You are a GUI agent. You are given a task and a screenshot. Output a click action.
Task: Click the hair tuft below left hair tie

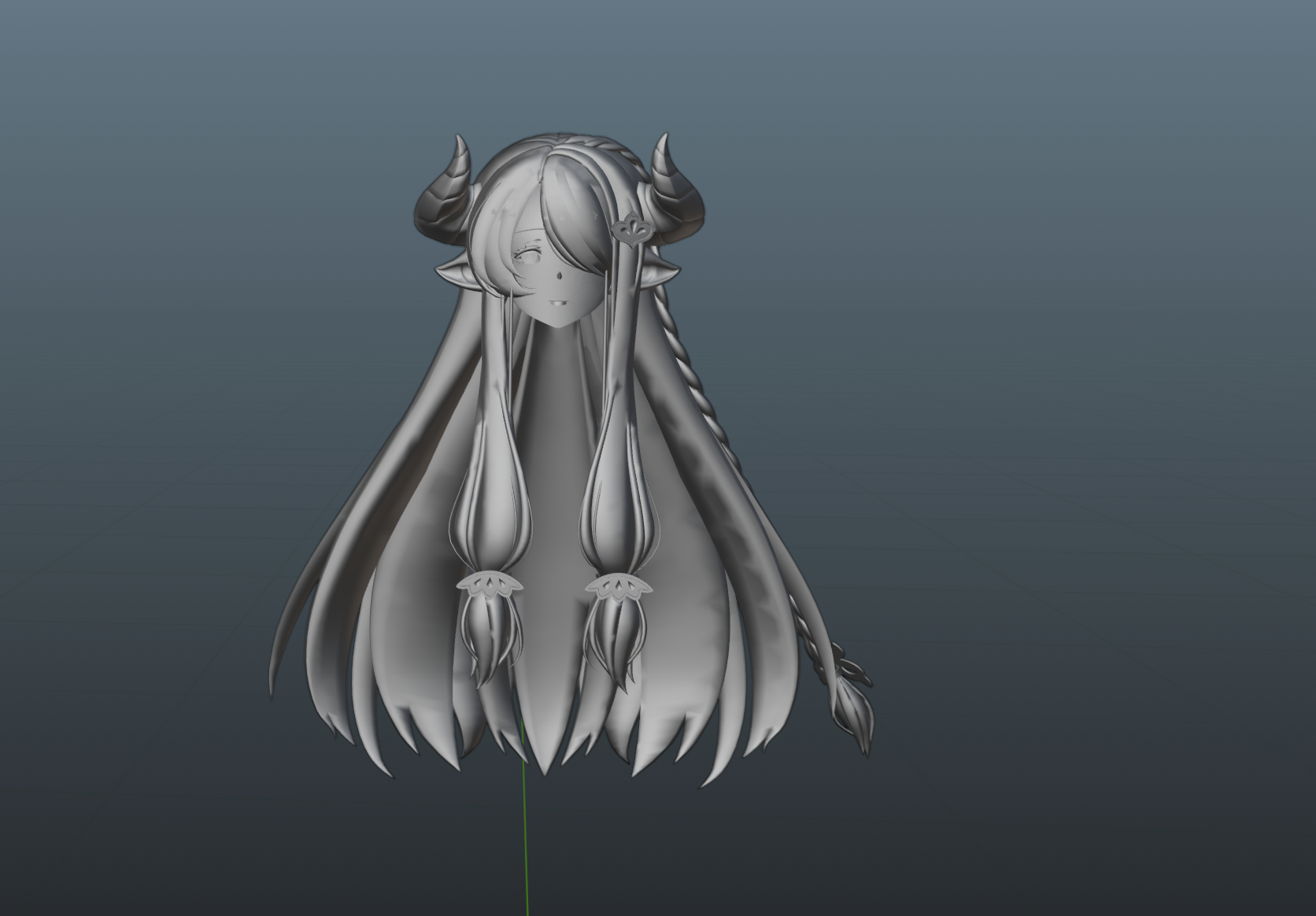(x=492, y=637)
